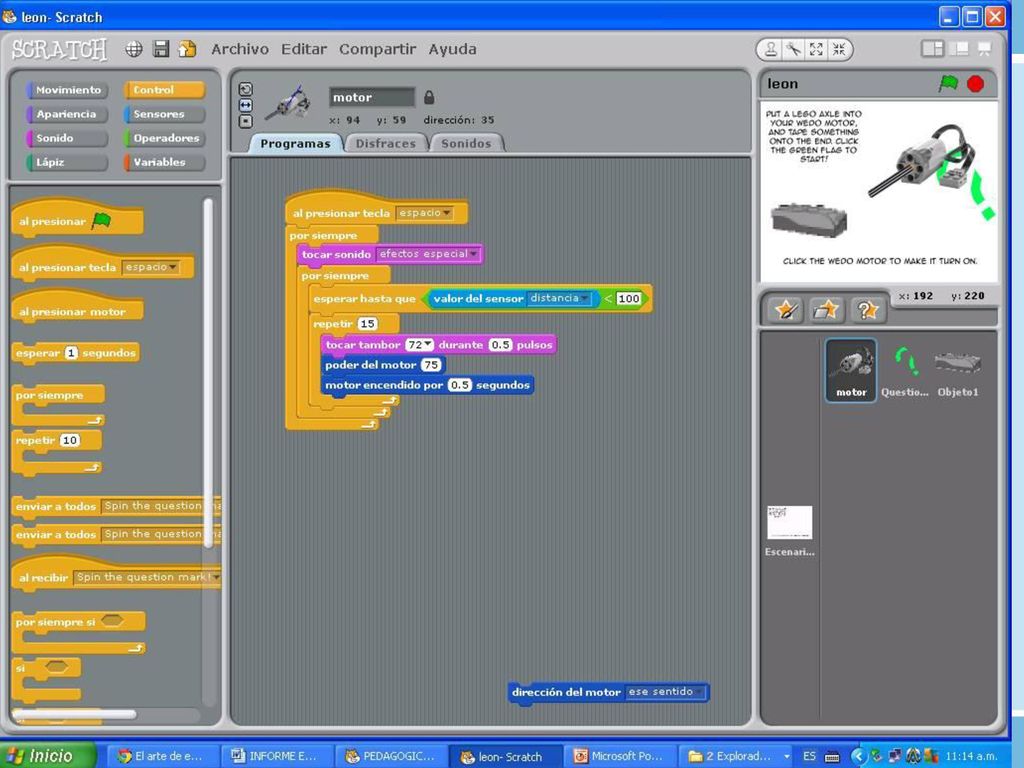1024x768 pixels.
Task: Select the Sensores block category
Action: tap(165, 114)
